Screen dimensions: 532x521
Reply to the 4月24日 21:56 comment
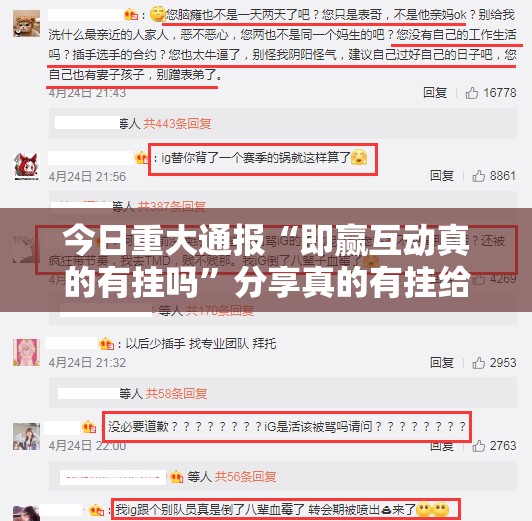(x=442, y=176)
